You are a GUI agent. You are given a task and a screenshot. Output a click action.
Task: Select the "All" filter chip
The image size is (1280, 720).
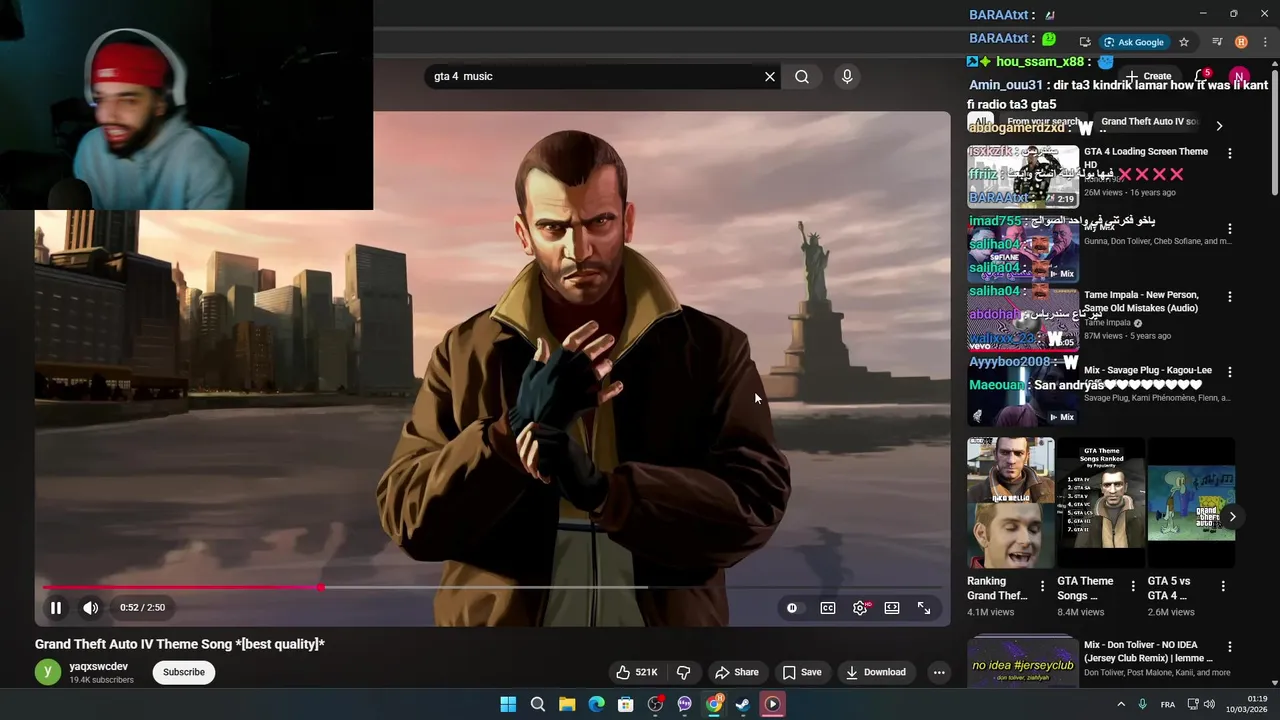click(x=981, y=122)
